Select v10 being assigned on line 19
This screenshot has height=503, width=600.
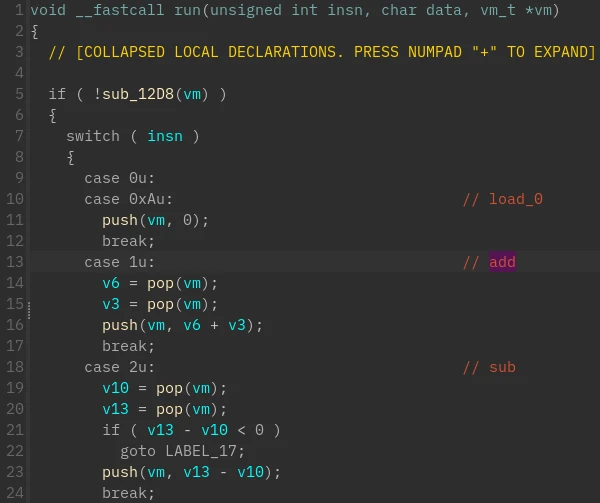tap(115, 388)
